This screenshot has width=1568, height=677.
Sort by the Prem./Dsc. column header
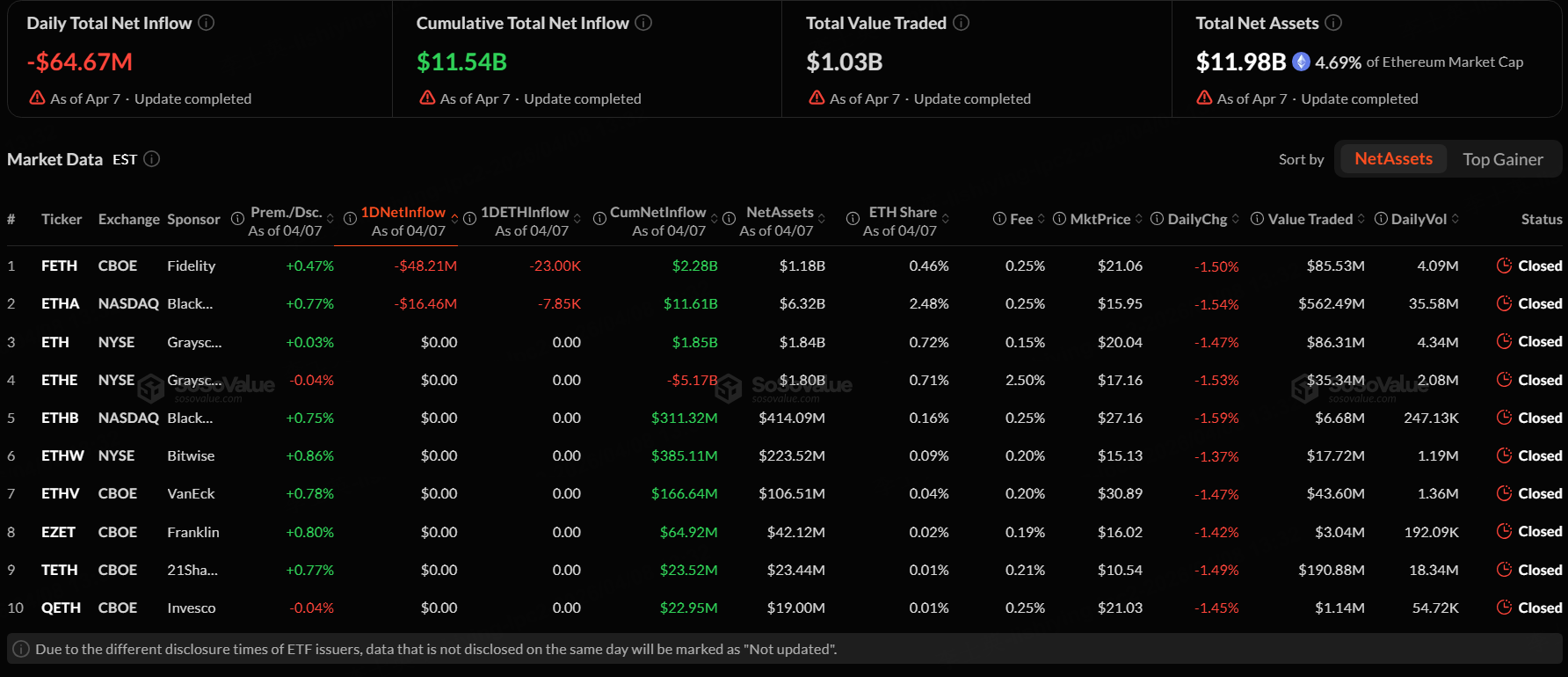click(x=287, y=213)
